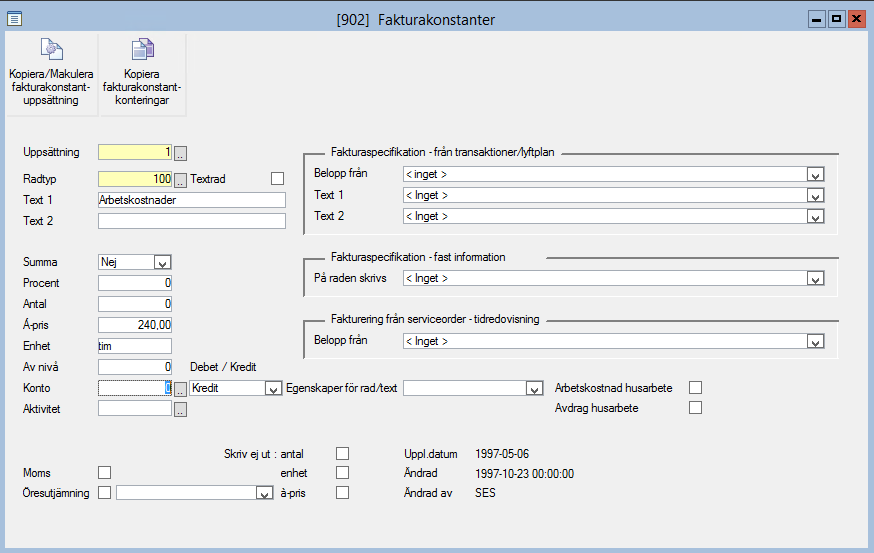Click the Antal input field
Screen dimensions: 874x553
pyautogui.click(x=135, y=304)
